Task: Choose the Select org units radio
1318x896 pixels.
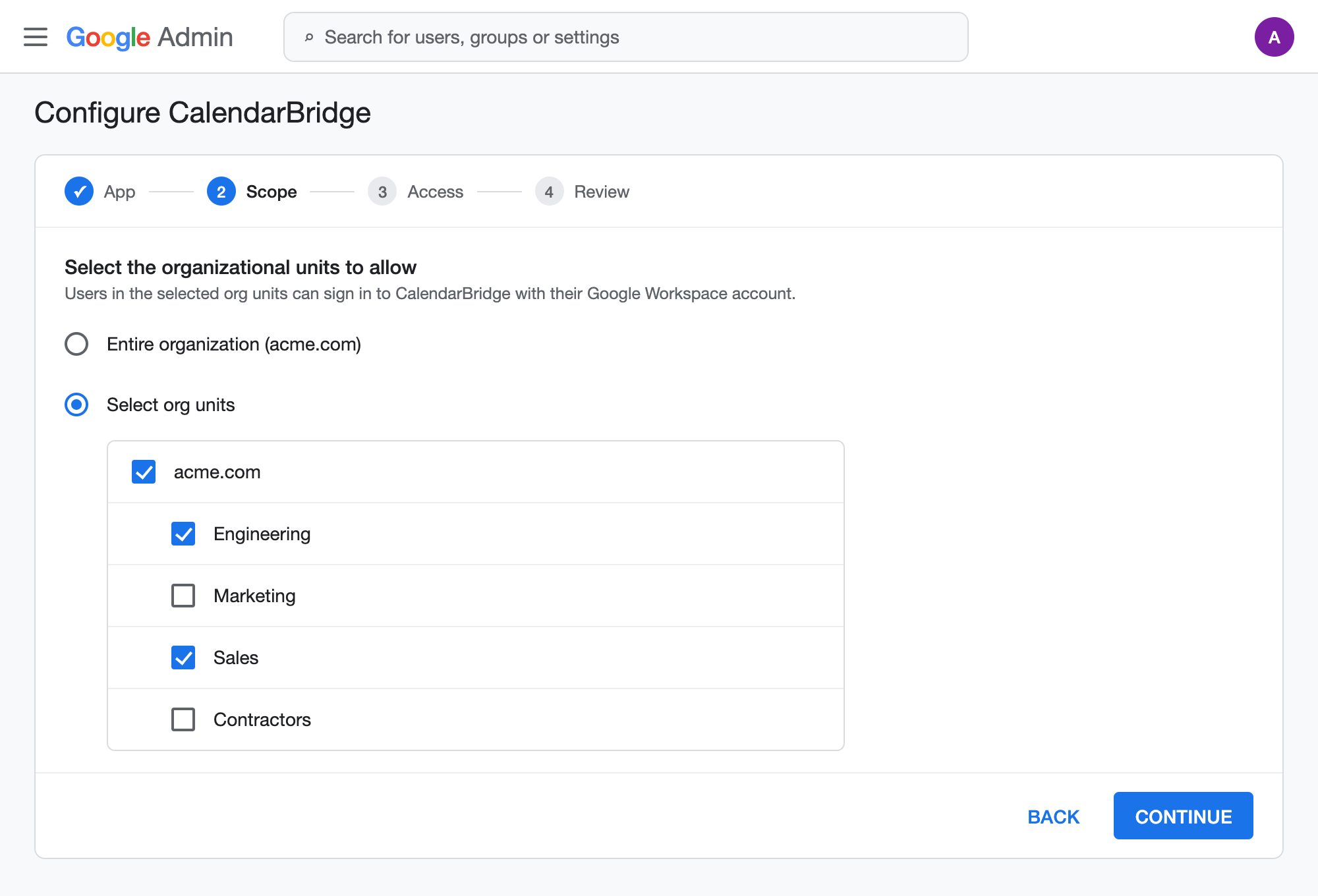Action: pos(76,405)
